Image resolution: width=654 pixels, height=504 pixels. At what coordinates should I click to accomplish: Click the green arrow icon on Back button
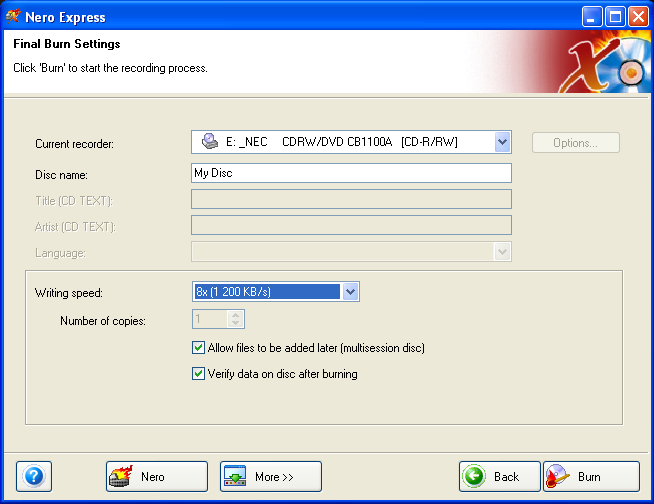tap(475, 476)
